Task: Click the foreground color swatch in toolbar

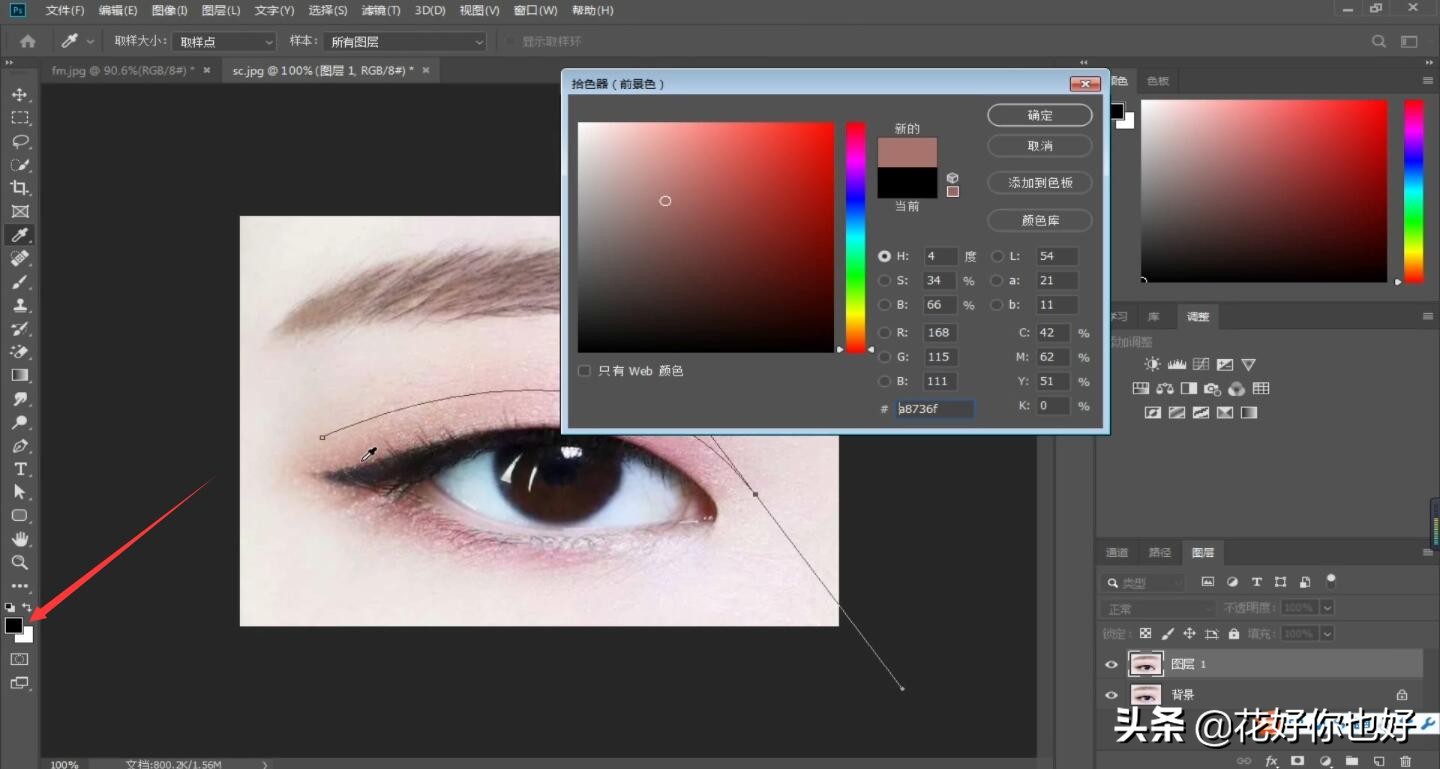Action: pos(13,625)
